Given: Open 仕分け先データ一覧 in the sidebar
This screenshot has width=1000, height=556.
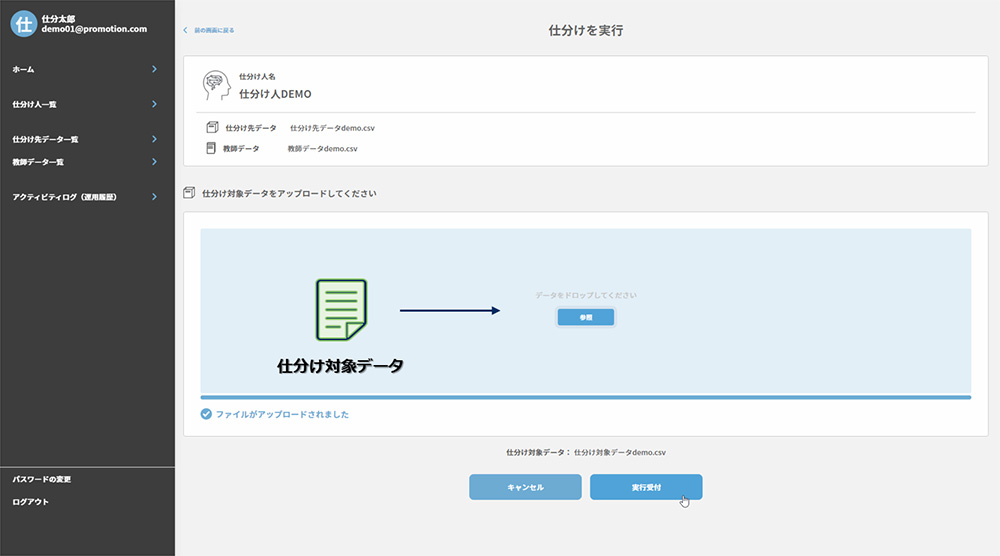Looking at the screenshot, I should point(45,139).
